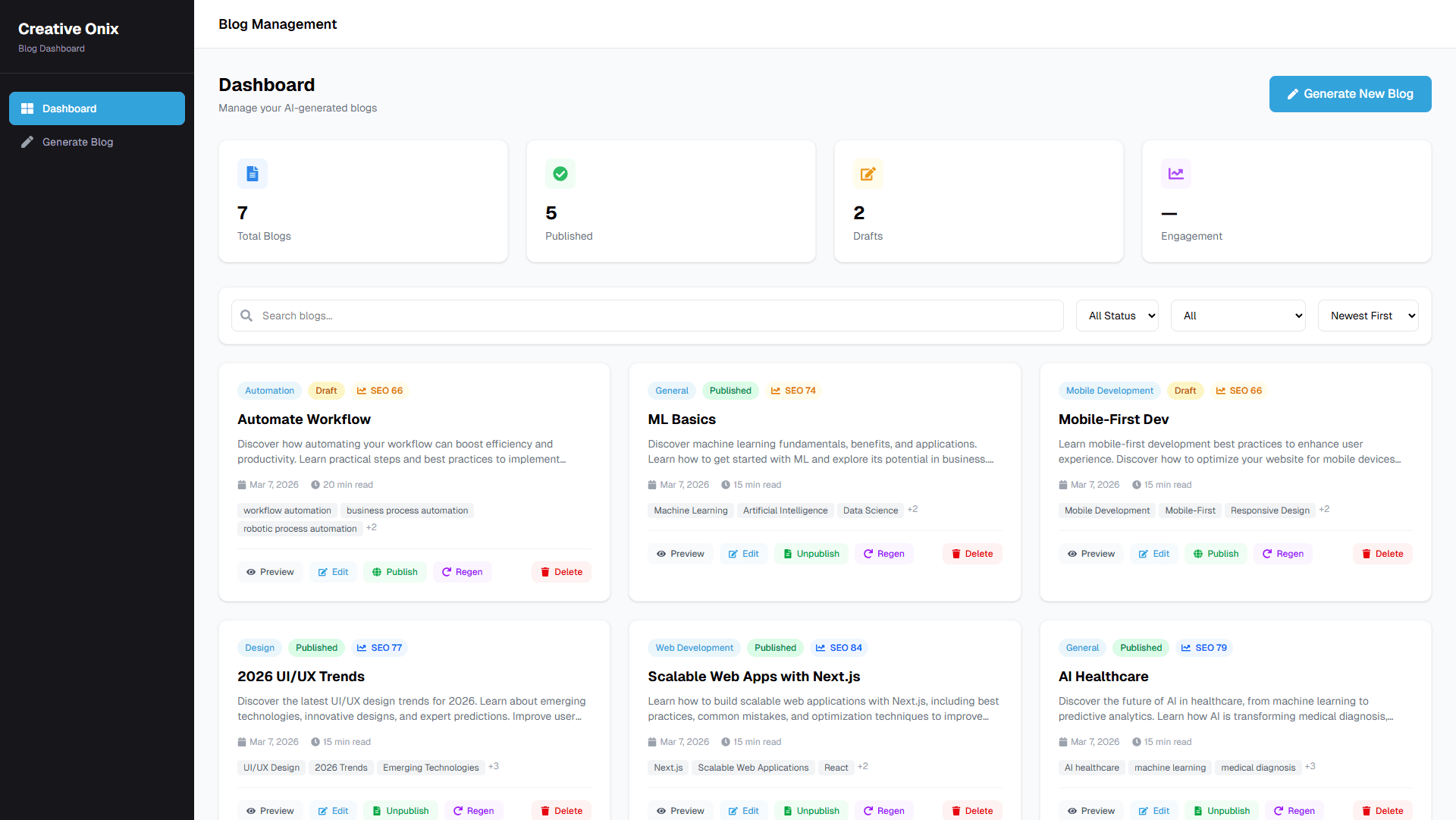Click the Total Blogs document icon

[x=253, y=174]
